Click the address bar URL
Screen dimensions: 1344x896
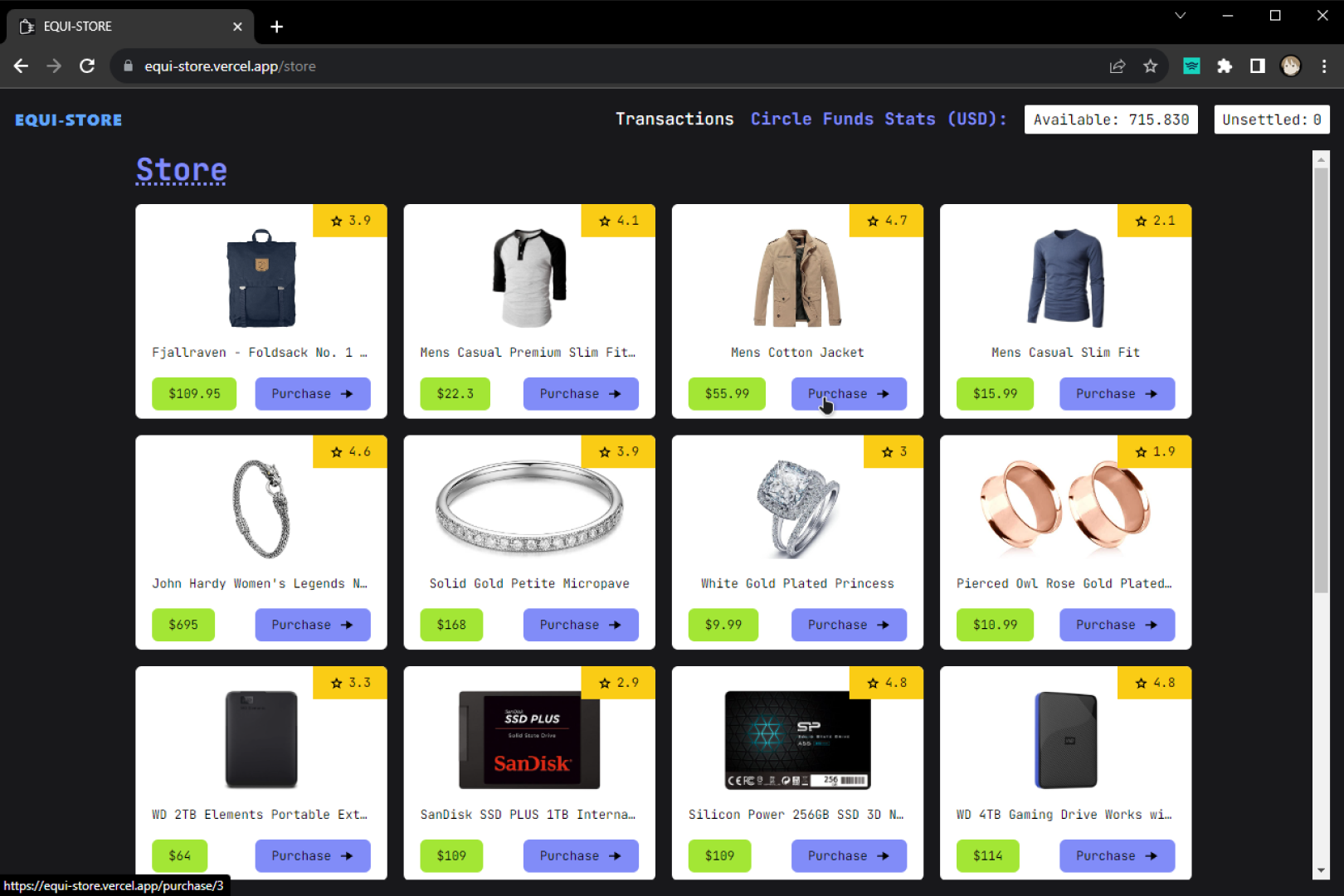click(x=230, y=66)
